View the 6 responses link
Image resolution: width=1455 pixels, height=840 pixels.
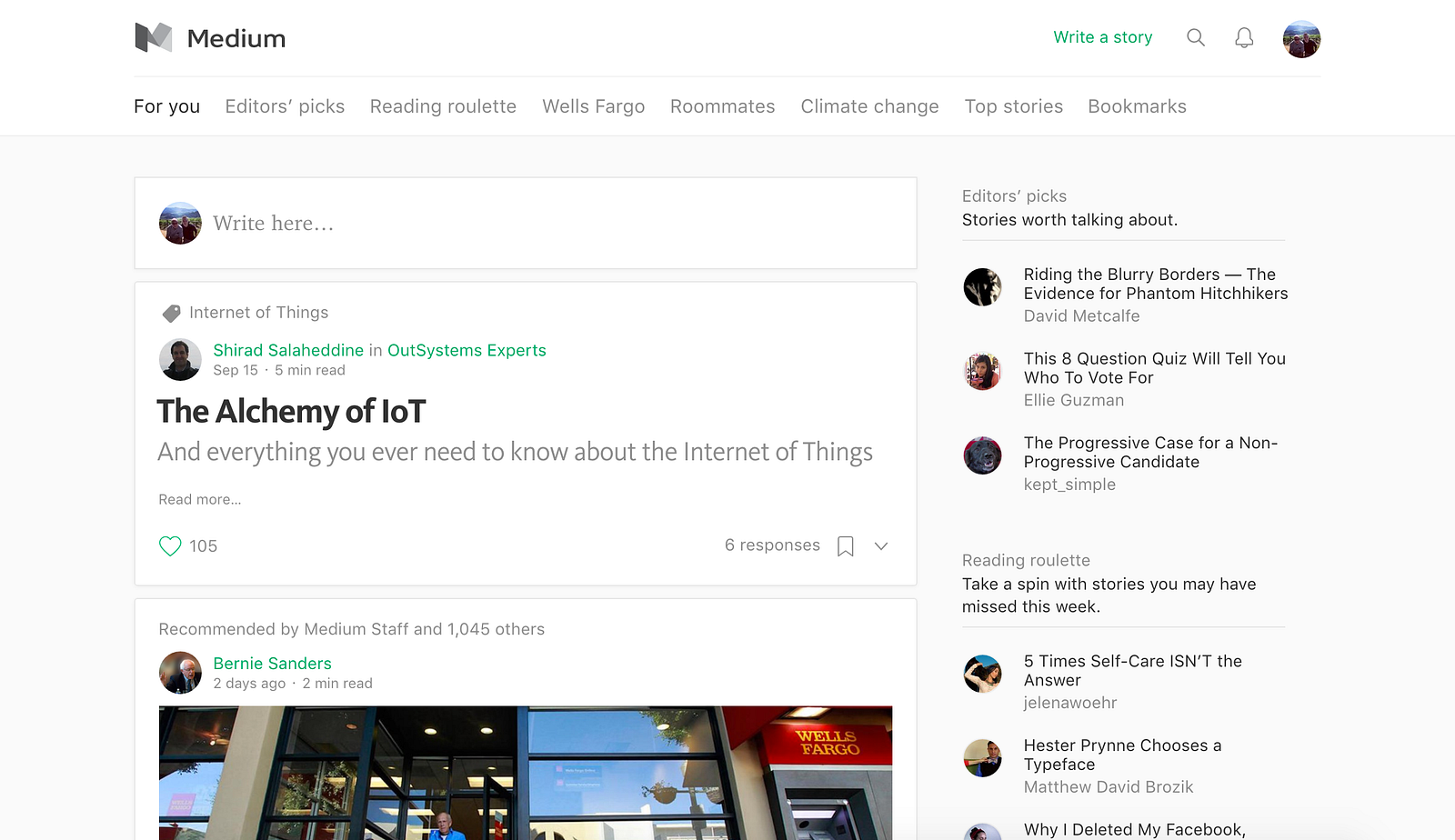[772, 545]
